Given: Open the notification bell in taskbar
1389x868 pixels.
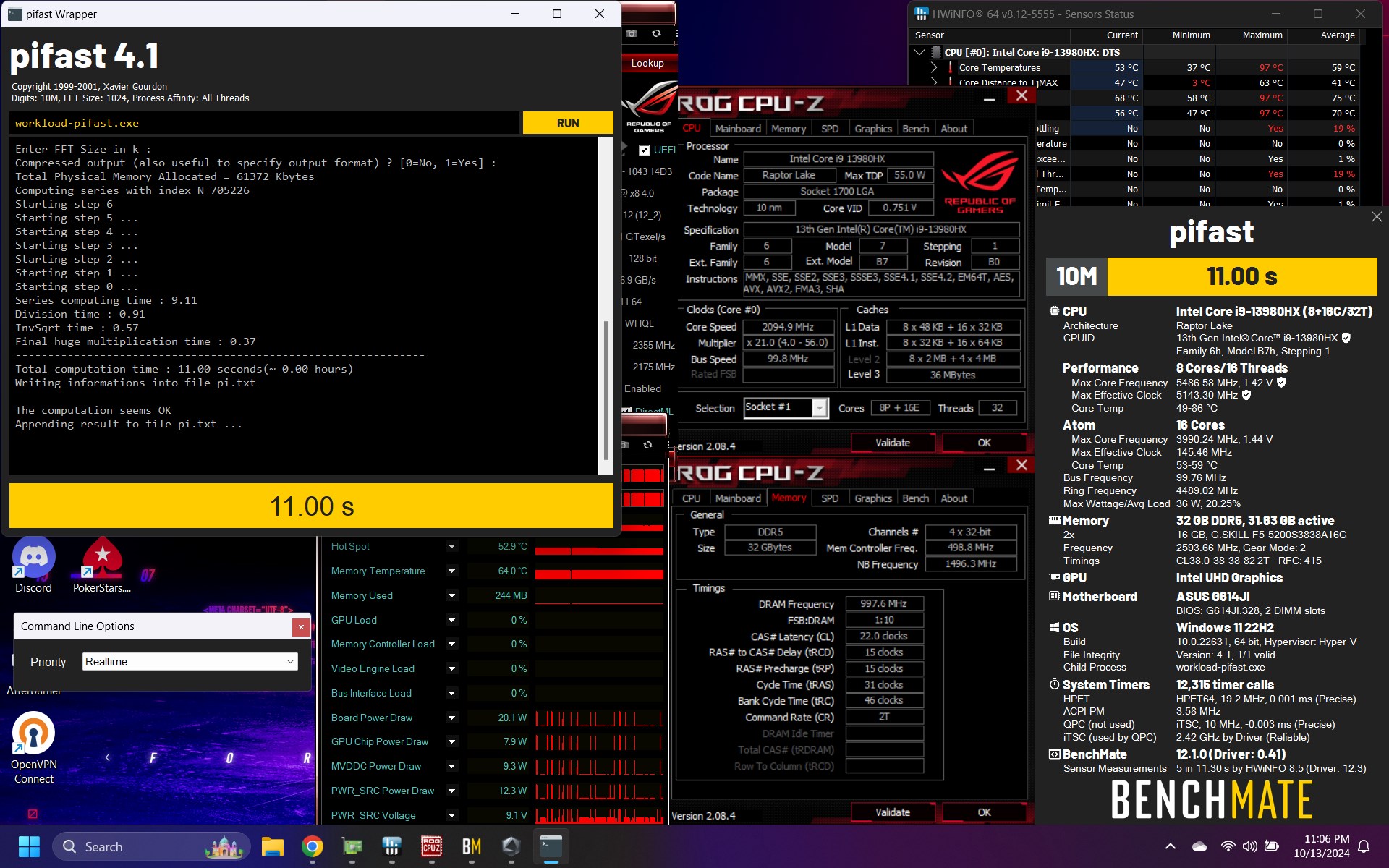Looking at the screenshot, I should click(x=1364, y=846).
